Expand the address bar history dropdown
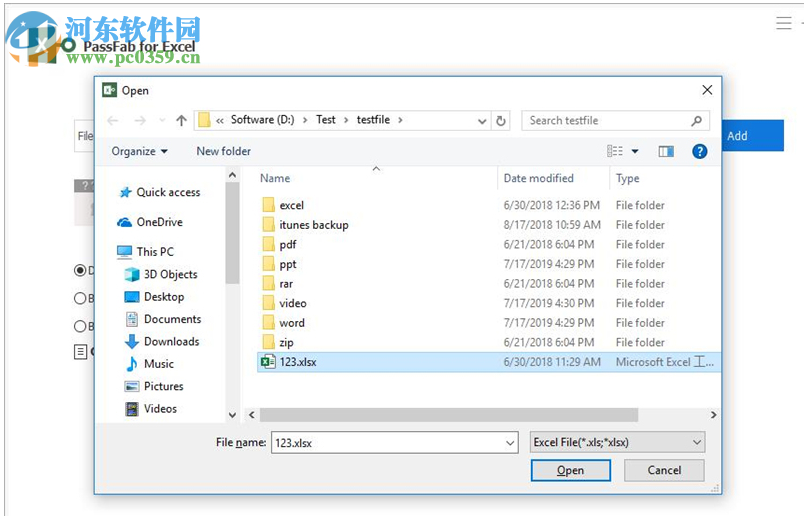 pos(482,121)
